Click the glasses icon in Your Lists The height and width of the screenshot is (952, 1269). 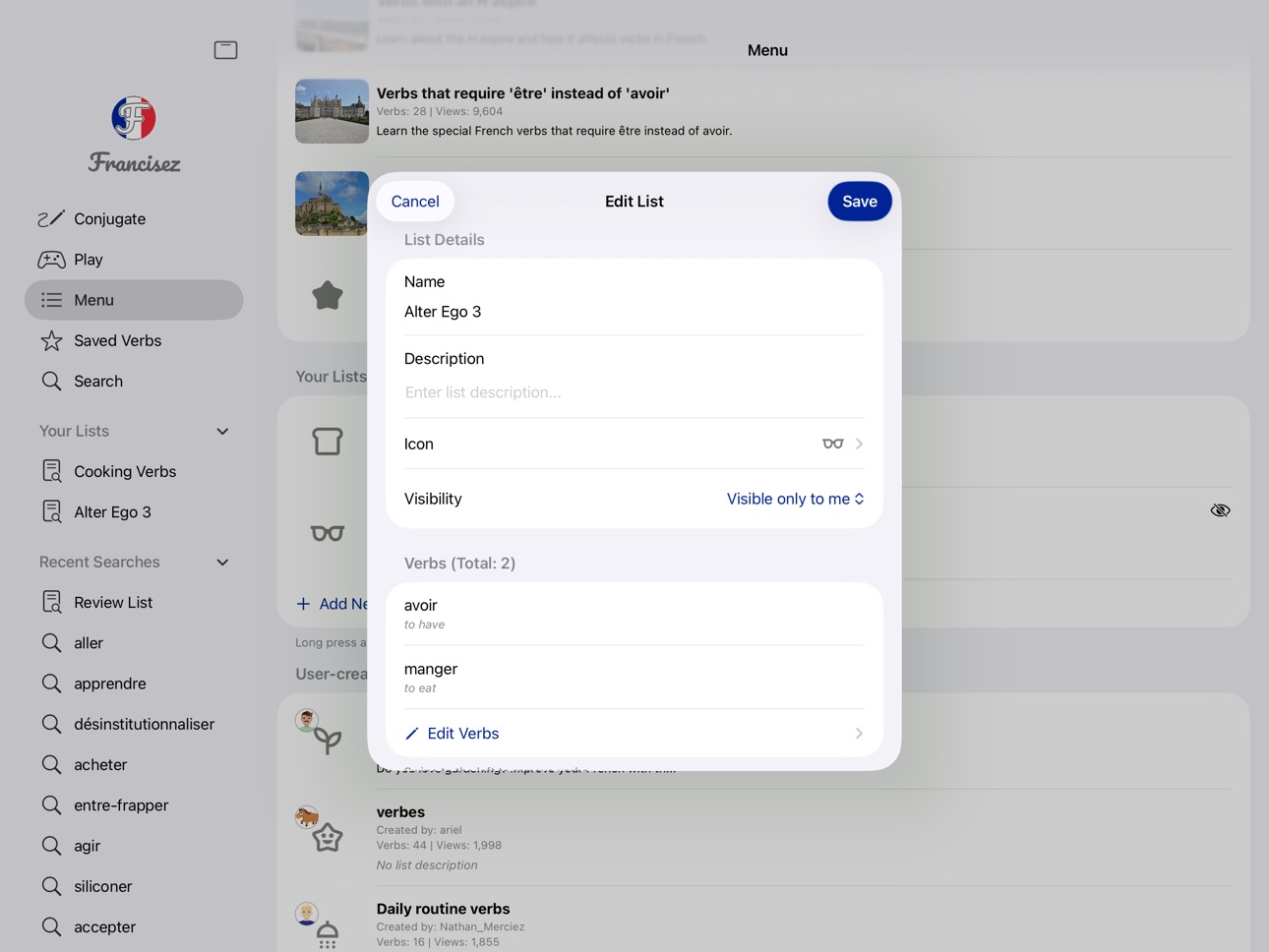tap(328, 533)
